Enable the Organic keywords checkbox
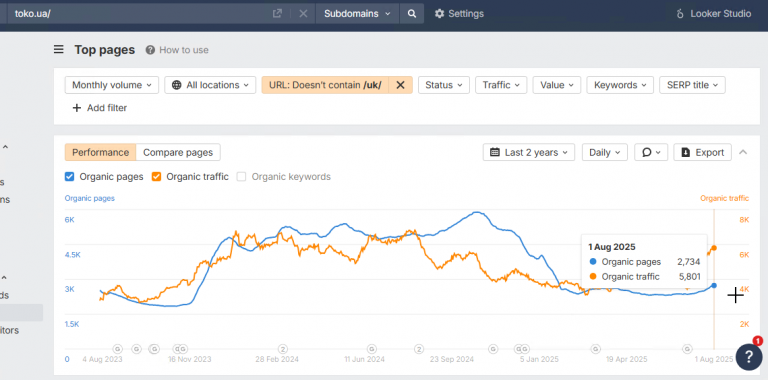Screen dimensions: 768x380 pyautogui.click(x=241, y=177)
